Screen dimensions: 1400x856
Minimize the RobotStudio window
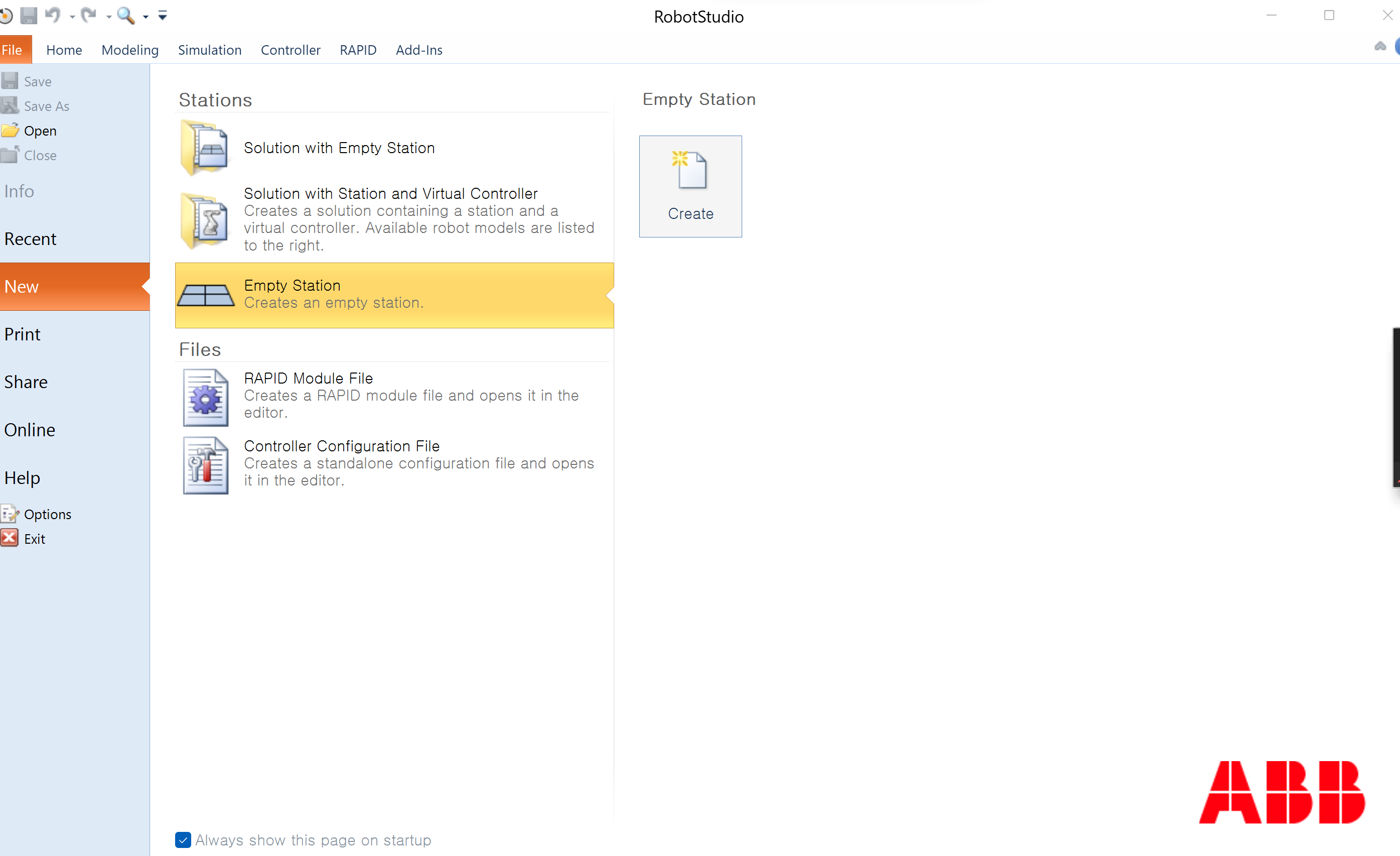(1272, 16)
